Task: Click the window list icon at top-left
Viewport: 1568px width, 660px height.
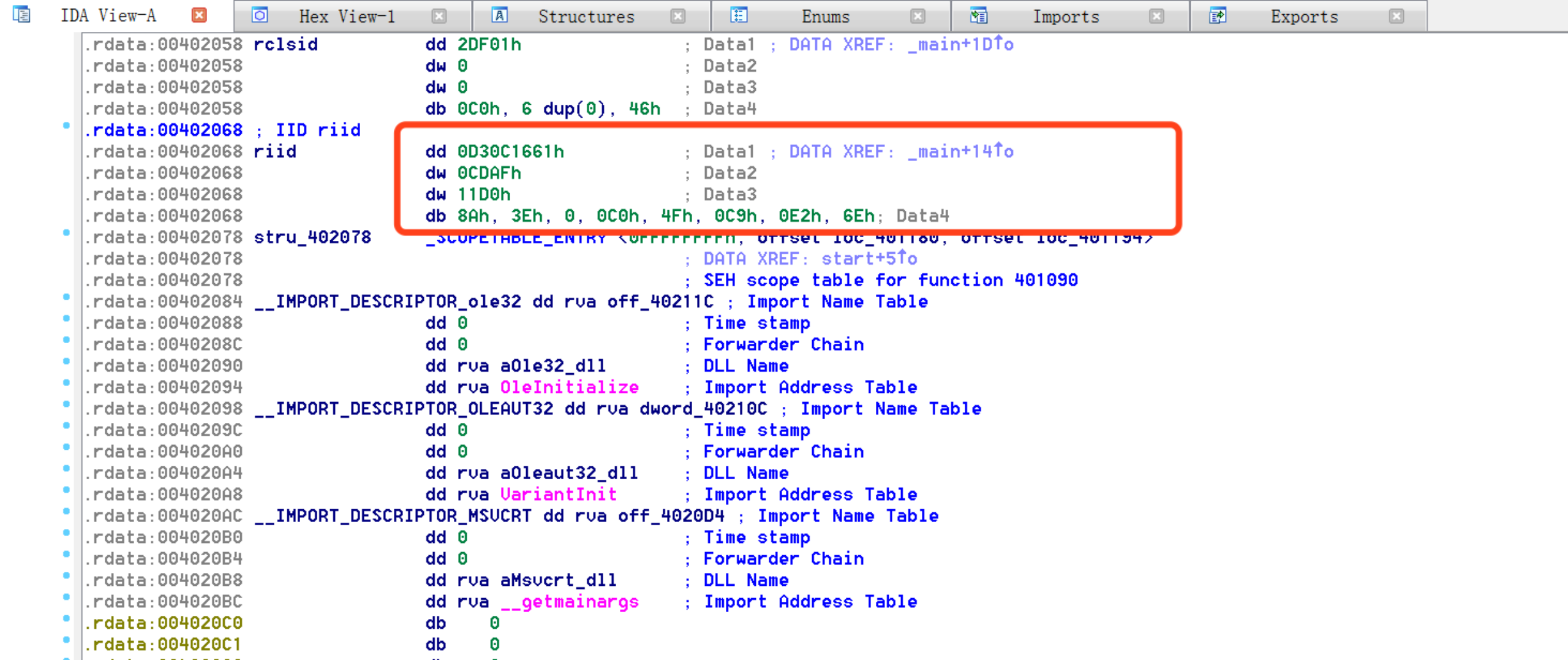Action: [21, 15]
